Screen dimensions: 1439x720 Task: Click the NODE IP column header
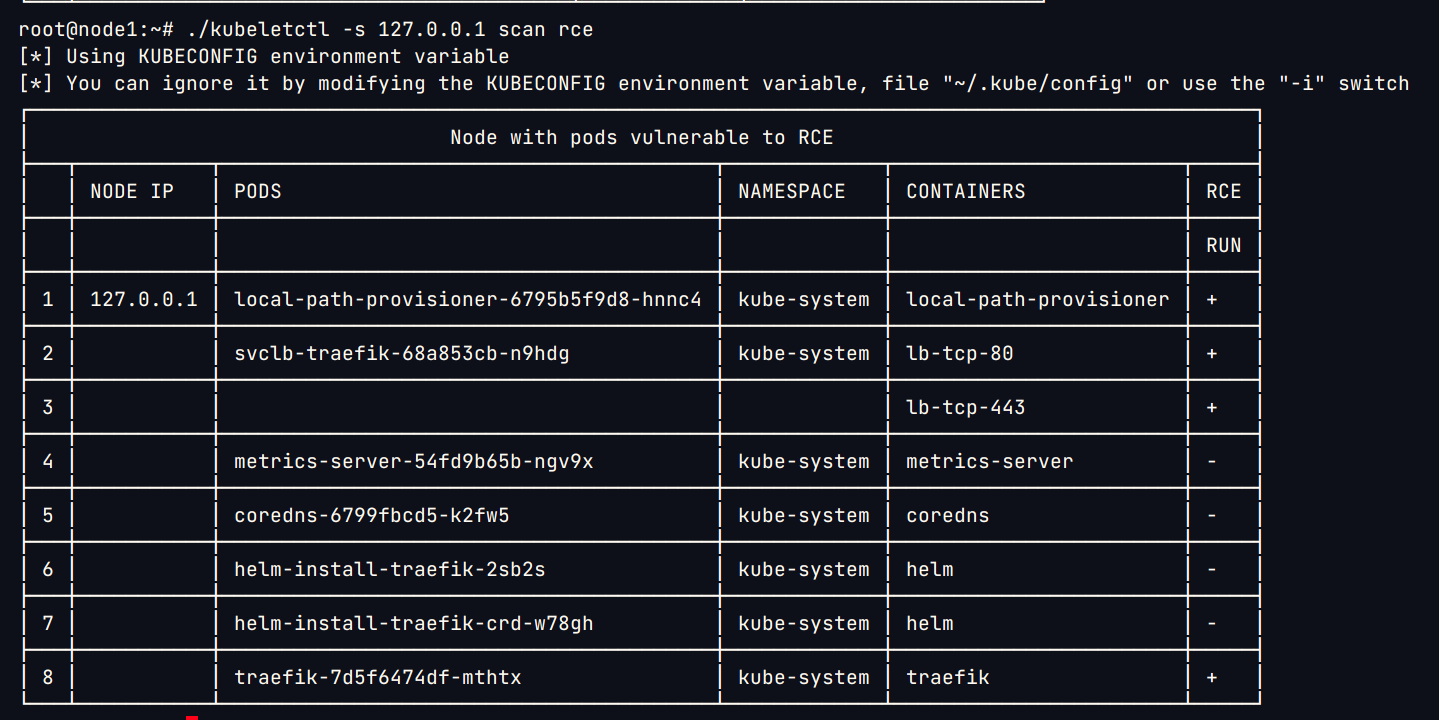pyautogui.click(x=132, y=191)
